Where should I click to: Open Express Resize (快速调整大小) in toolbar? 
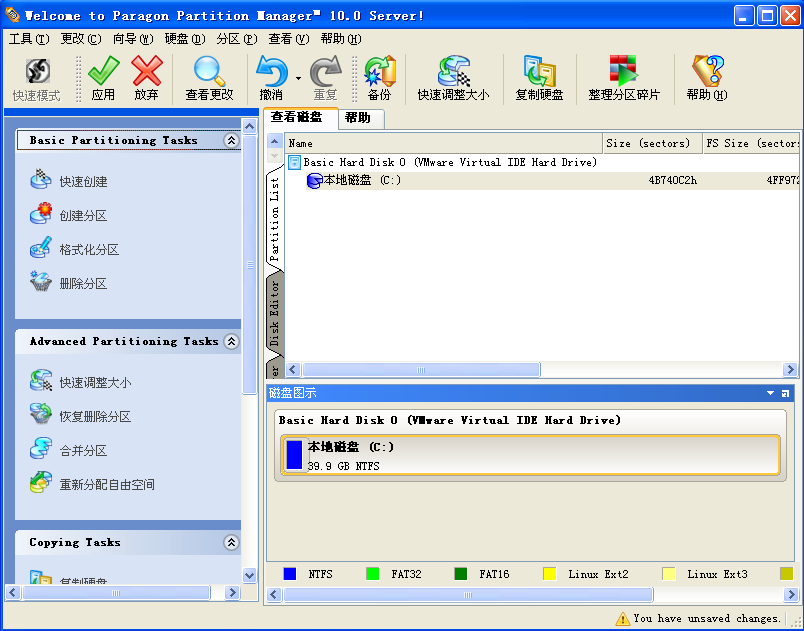(x=453, y=78)
